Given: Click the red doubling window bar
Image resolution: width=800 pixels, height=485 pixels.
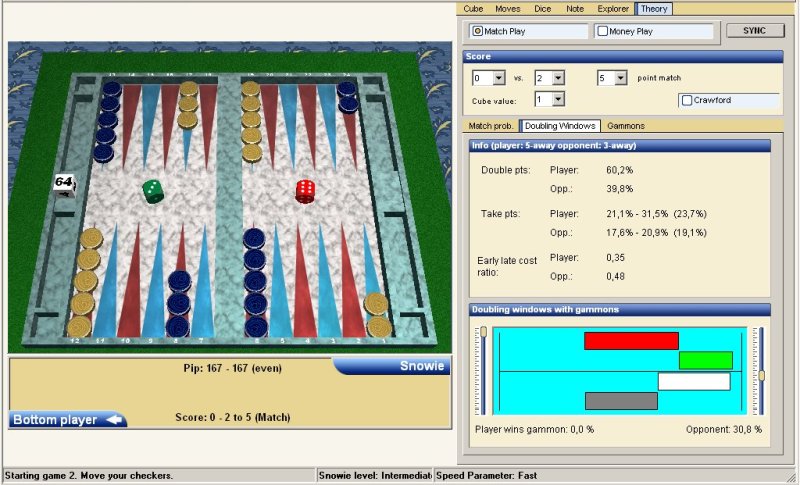Looking at the screenshot, I should (631, 341).
